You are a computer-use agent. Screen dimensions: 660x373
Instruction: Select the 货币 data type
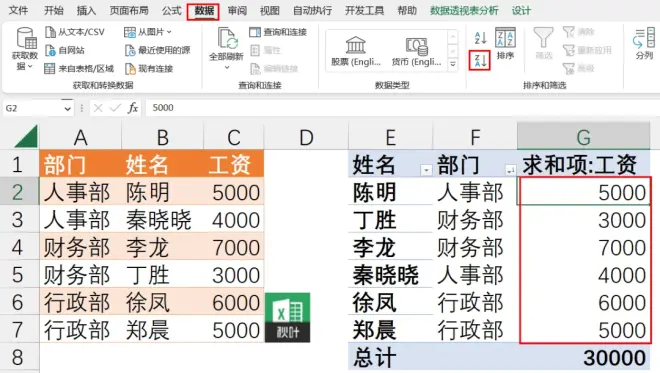pyautogui.click(x=416, y=51)
